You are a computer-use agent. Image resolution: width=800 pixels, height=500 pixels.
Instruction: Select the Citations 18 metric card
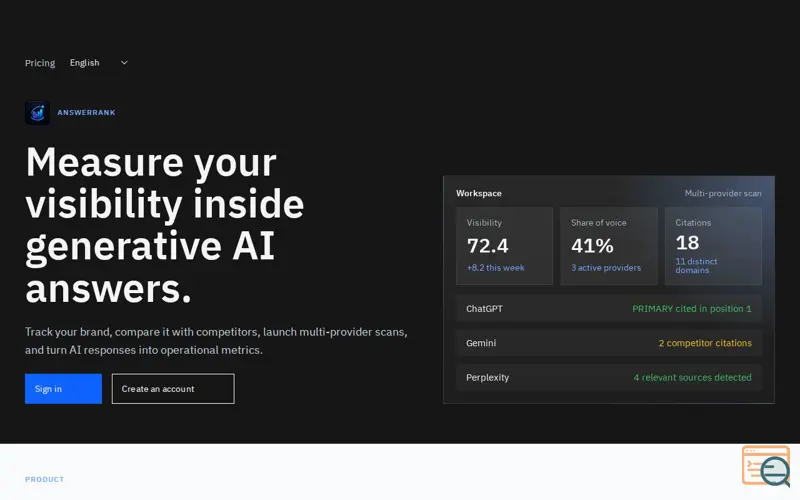(713, 246)
